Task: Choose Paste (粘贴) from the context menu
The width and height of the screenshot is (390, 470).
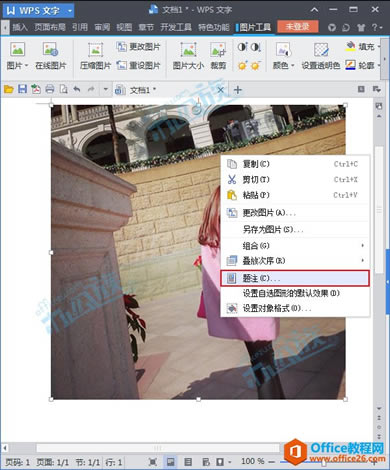Action: (x=295, y=195)
